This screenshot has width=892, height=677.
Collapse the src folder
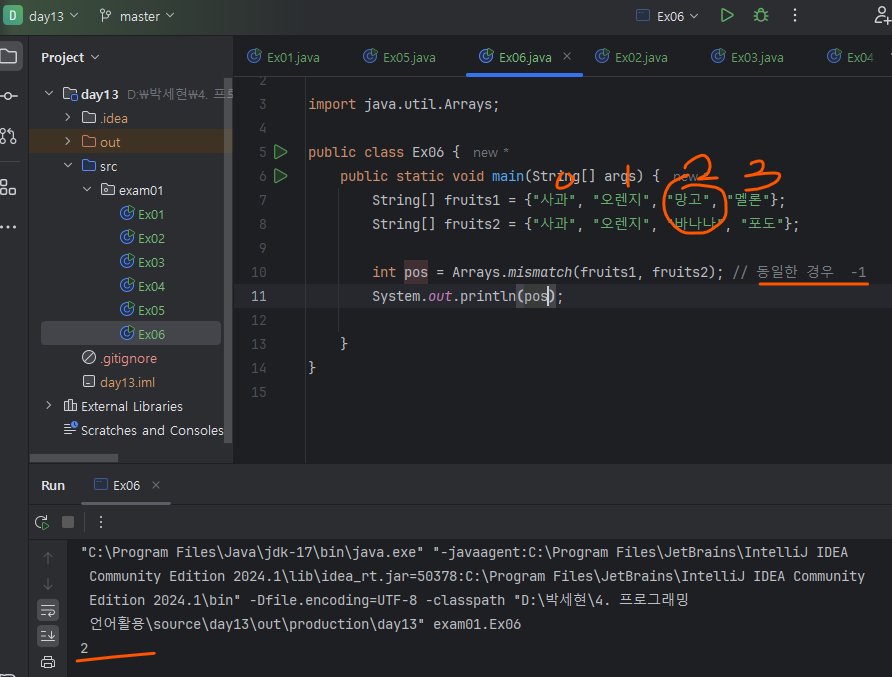pyautogui.click(x=68, y=165)
